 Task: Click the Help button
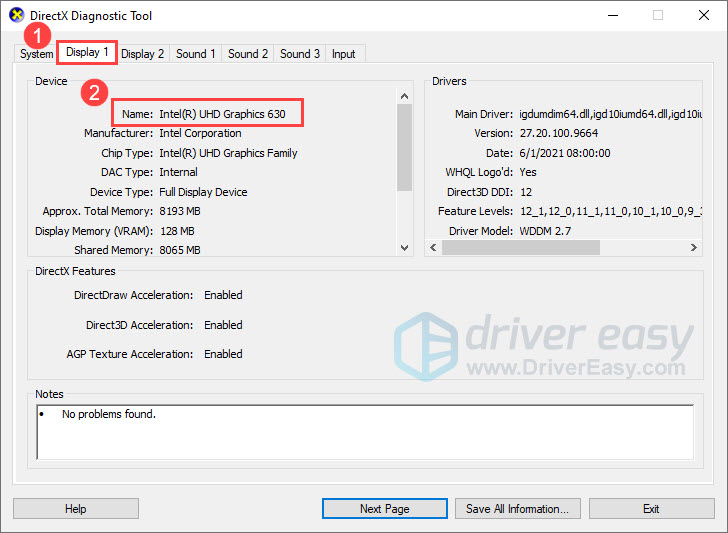click(x=76, y=509)
